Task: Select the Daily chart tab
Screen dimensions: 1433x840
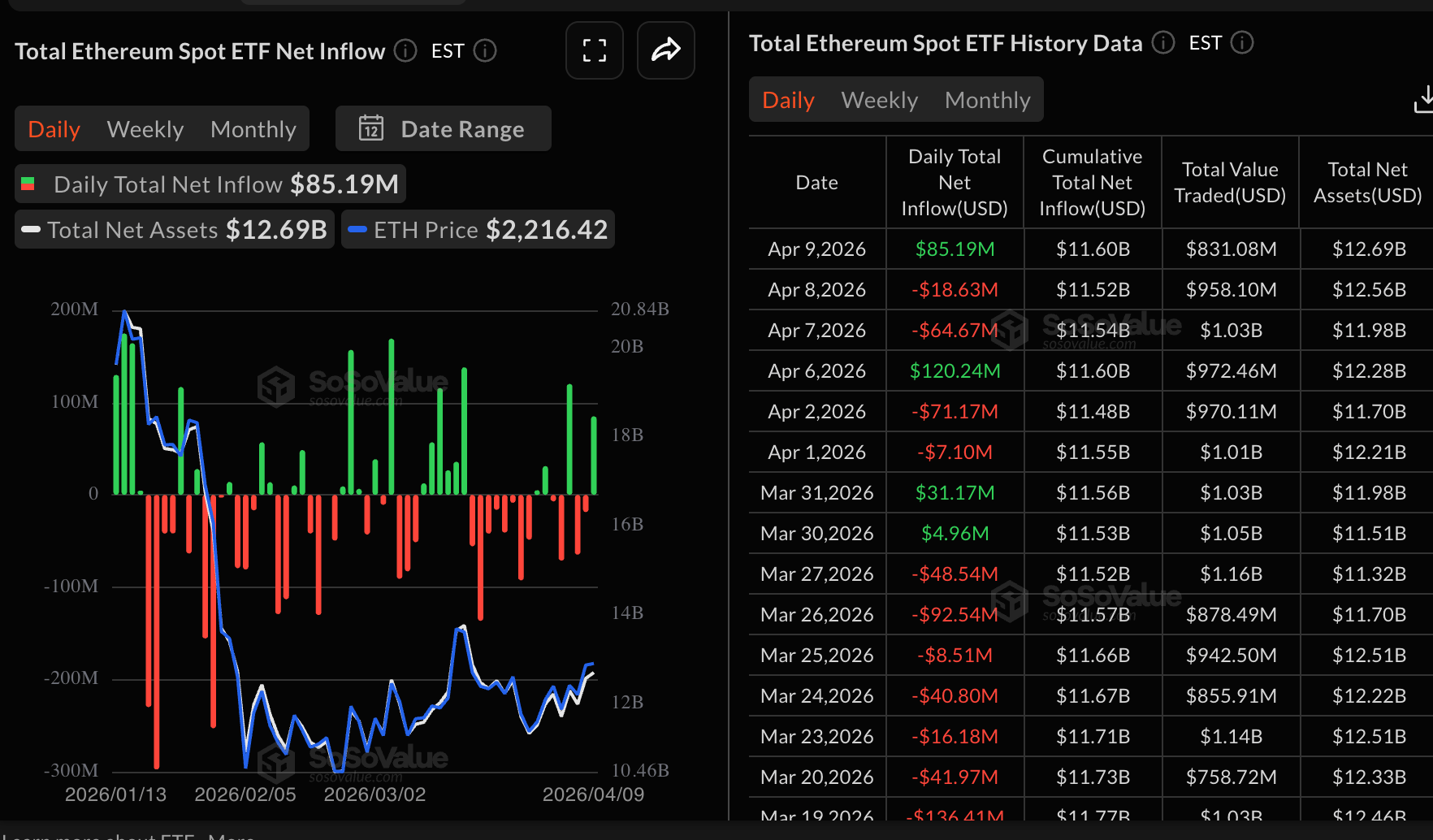Action: coord(54,129)
